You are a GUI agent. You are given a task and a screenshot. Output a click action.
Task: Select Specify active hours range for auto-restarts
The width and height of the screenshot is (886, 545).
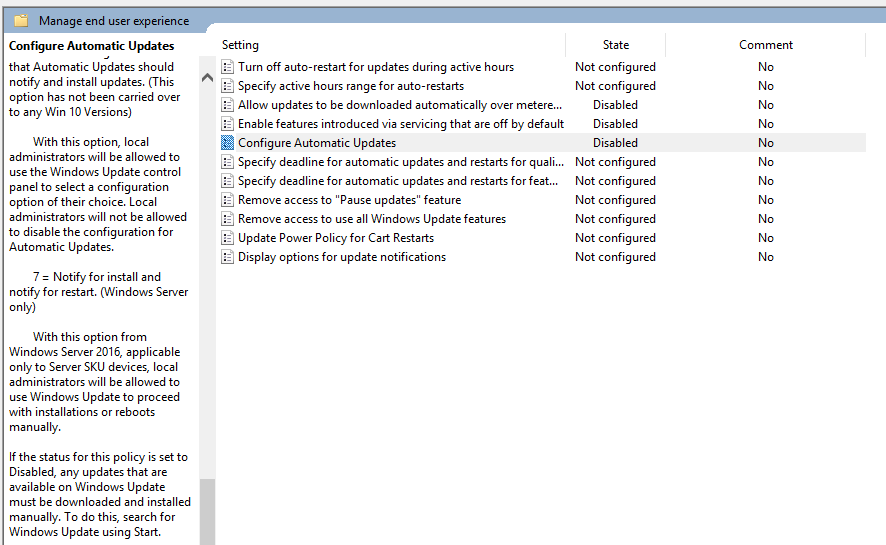click(x=351, y=86)
